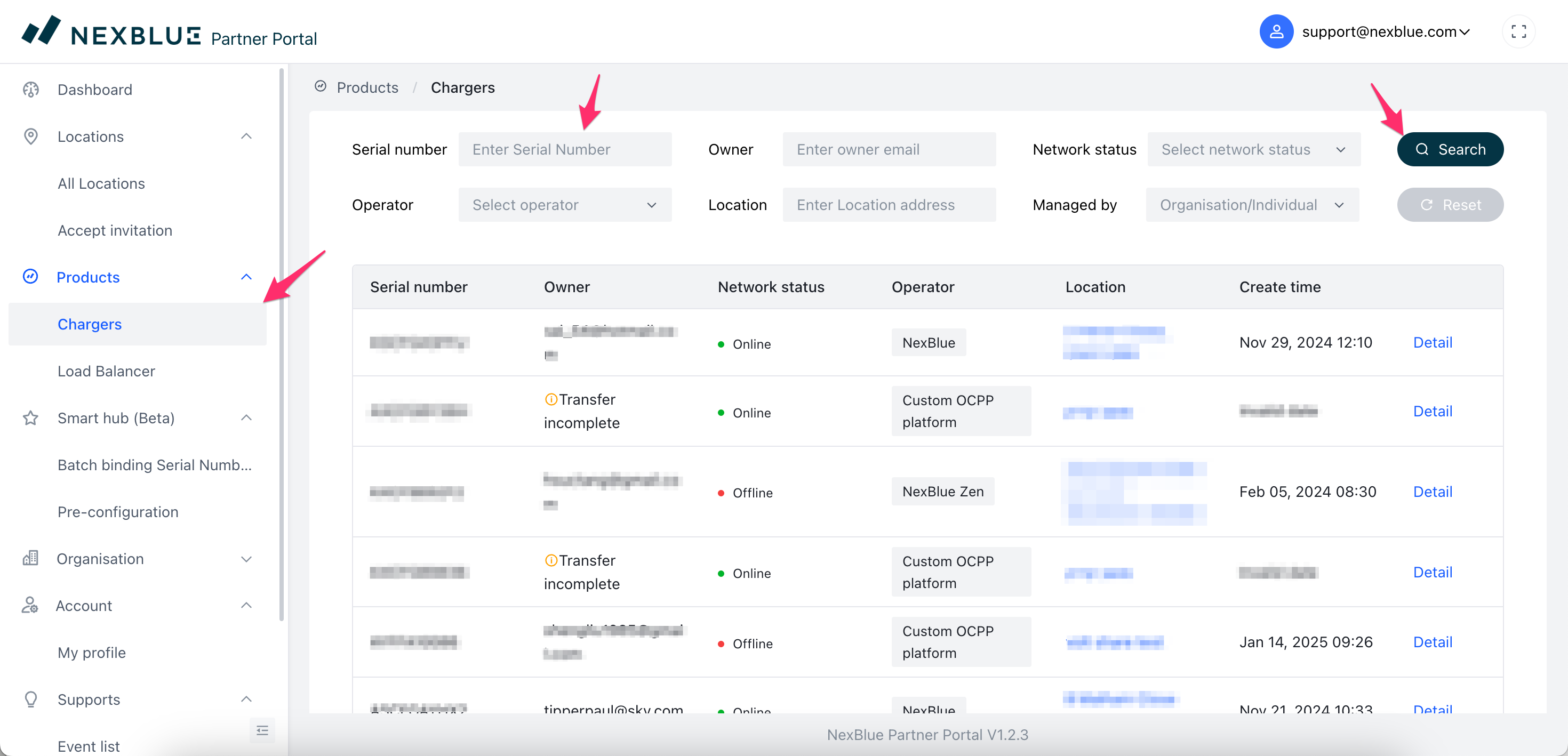Open Detail for Nov 29, 2024 charger
Viewport: 1568px width, 756px height.
[1432, 342]
